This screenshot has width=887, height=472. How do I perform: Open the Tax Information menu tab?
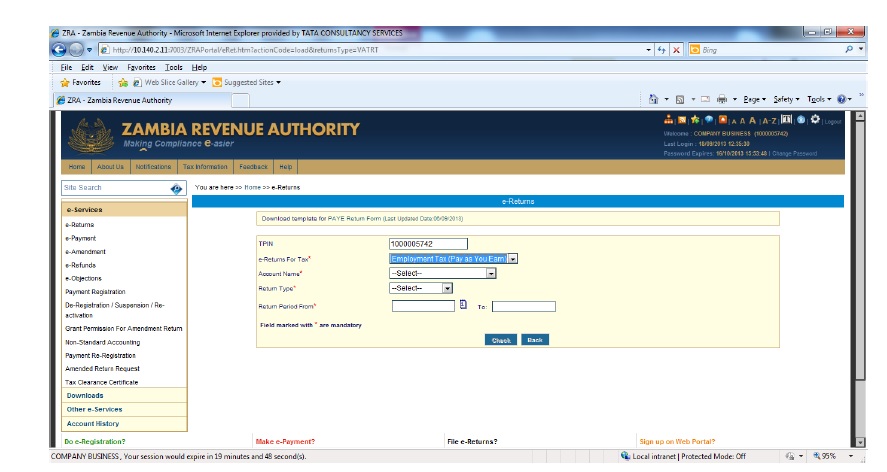(x=205, y=167)
